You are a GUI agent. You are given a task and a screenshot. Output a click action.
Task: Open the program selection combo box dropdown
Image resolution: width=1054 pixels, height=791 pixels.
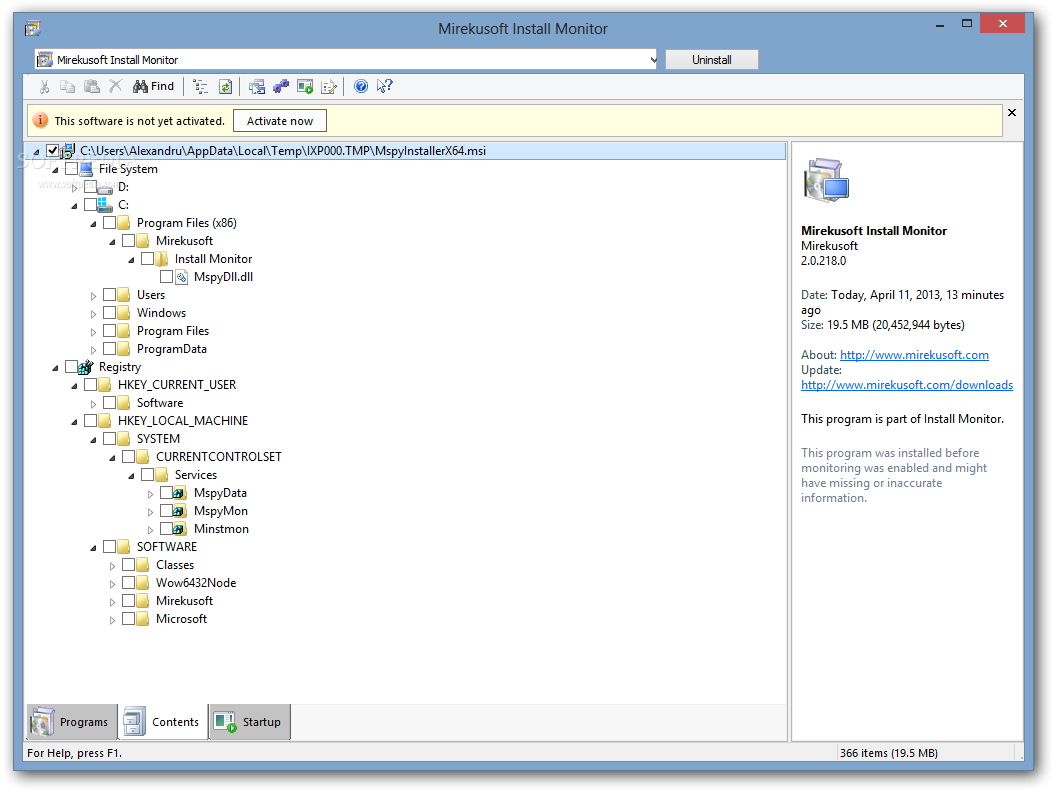[x=653, y=60]
